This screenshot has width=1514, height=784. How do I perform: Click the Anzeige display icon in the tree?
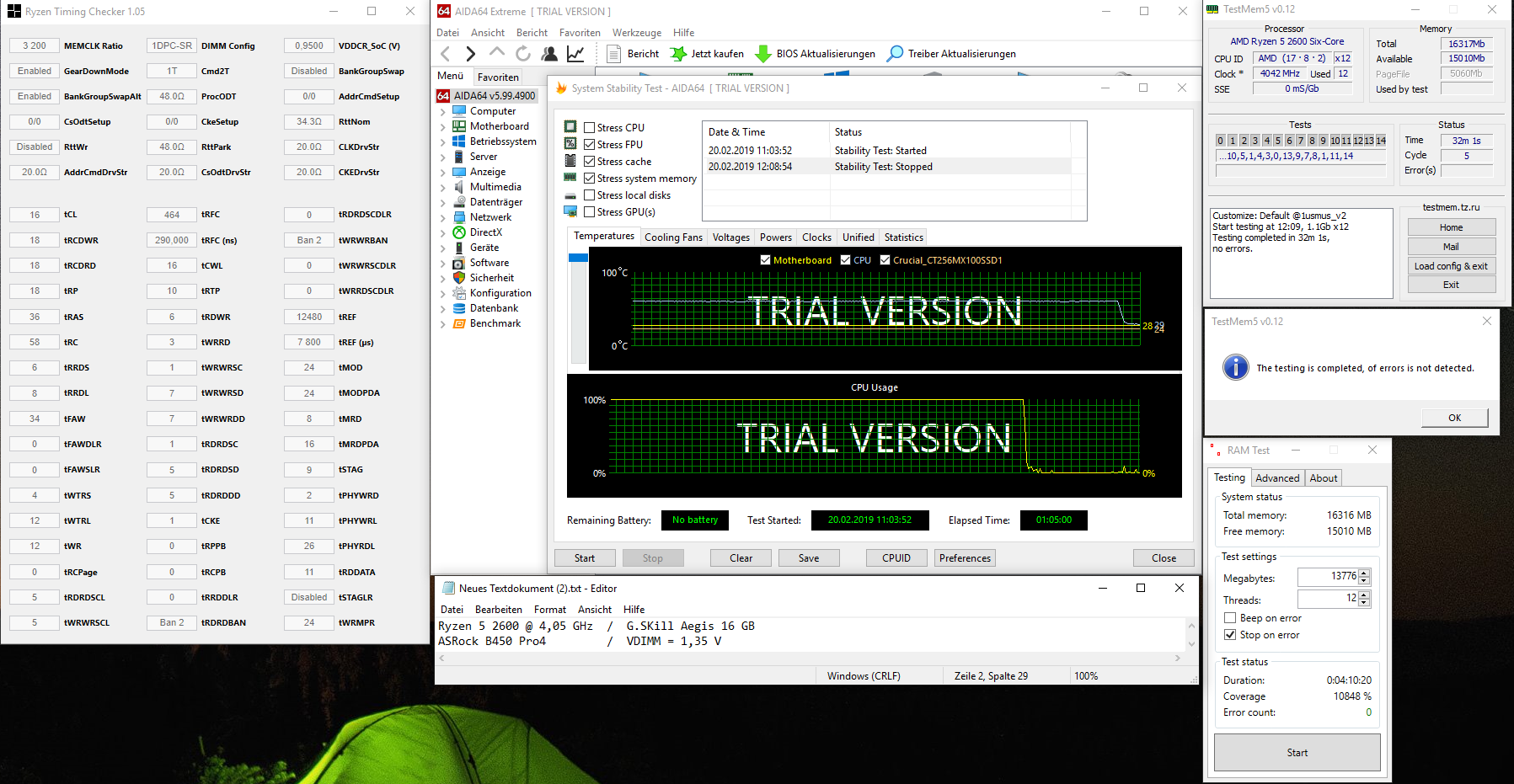pos(459,172)
